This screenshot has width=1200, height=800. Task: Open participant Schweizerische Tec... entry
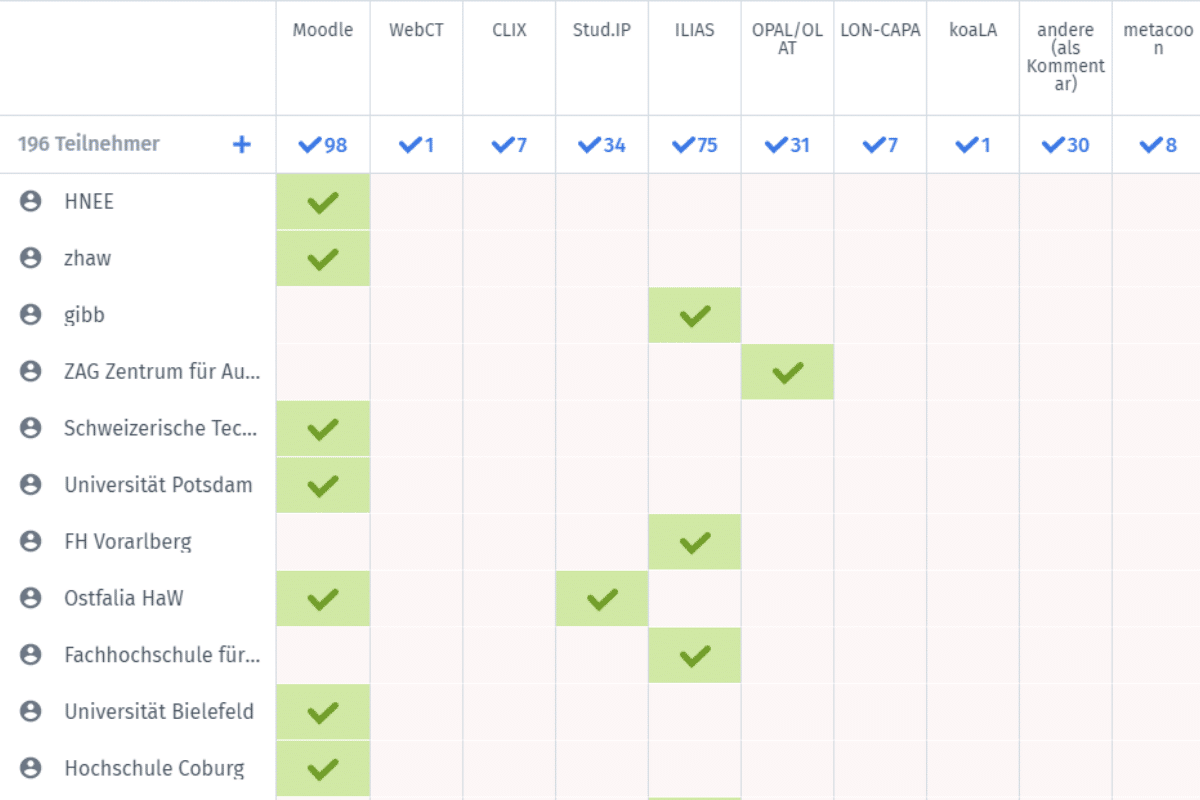pos(161,428)
